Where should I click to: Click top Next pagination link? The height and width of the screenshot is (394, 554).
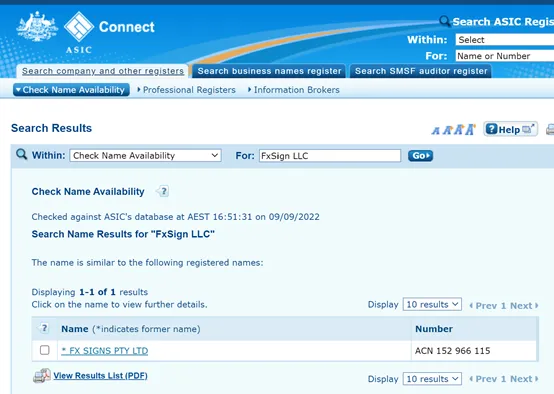coord(524,306)
